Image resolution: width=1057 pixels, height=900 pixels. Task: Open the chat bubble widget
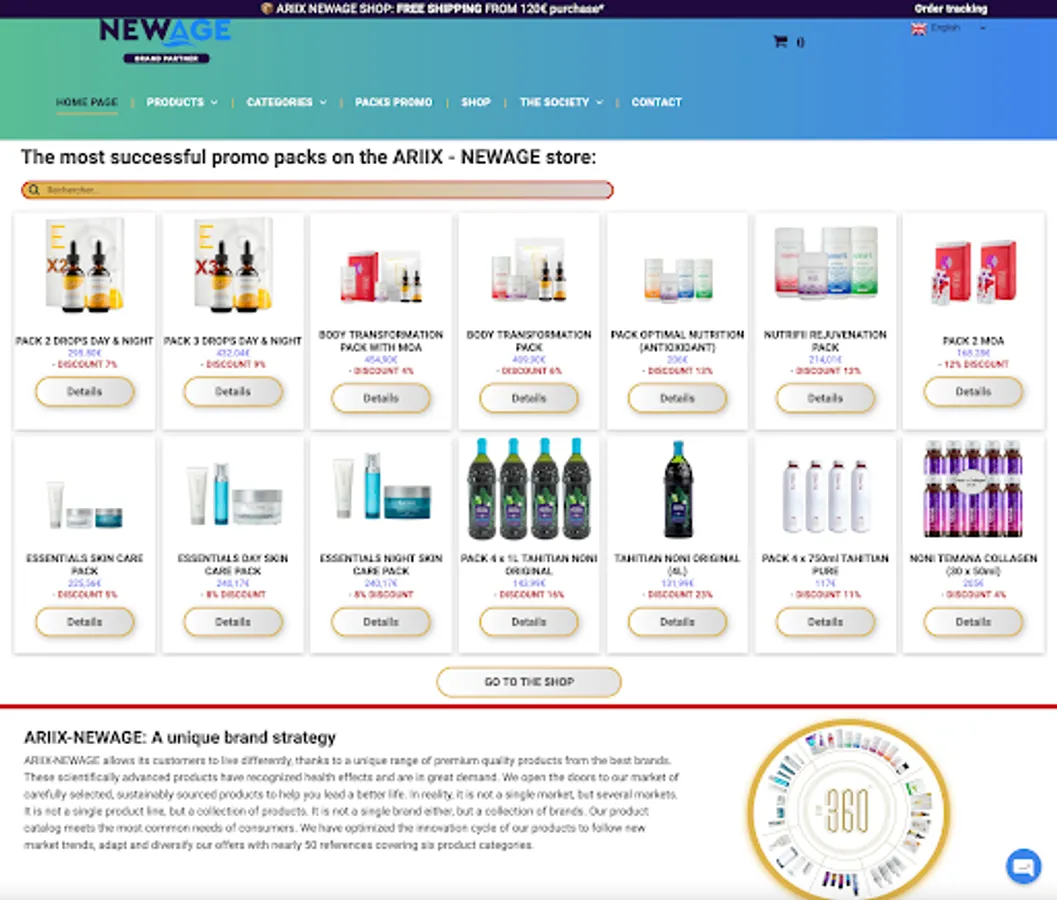pyautogui.click(x=1023, y=866)
